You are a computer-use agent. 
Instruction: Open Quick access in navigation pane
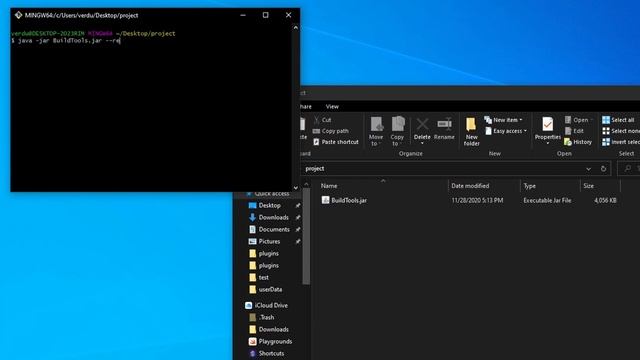point(272,193)
